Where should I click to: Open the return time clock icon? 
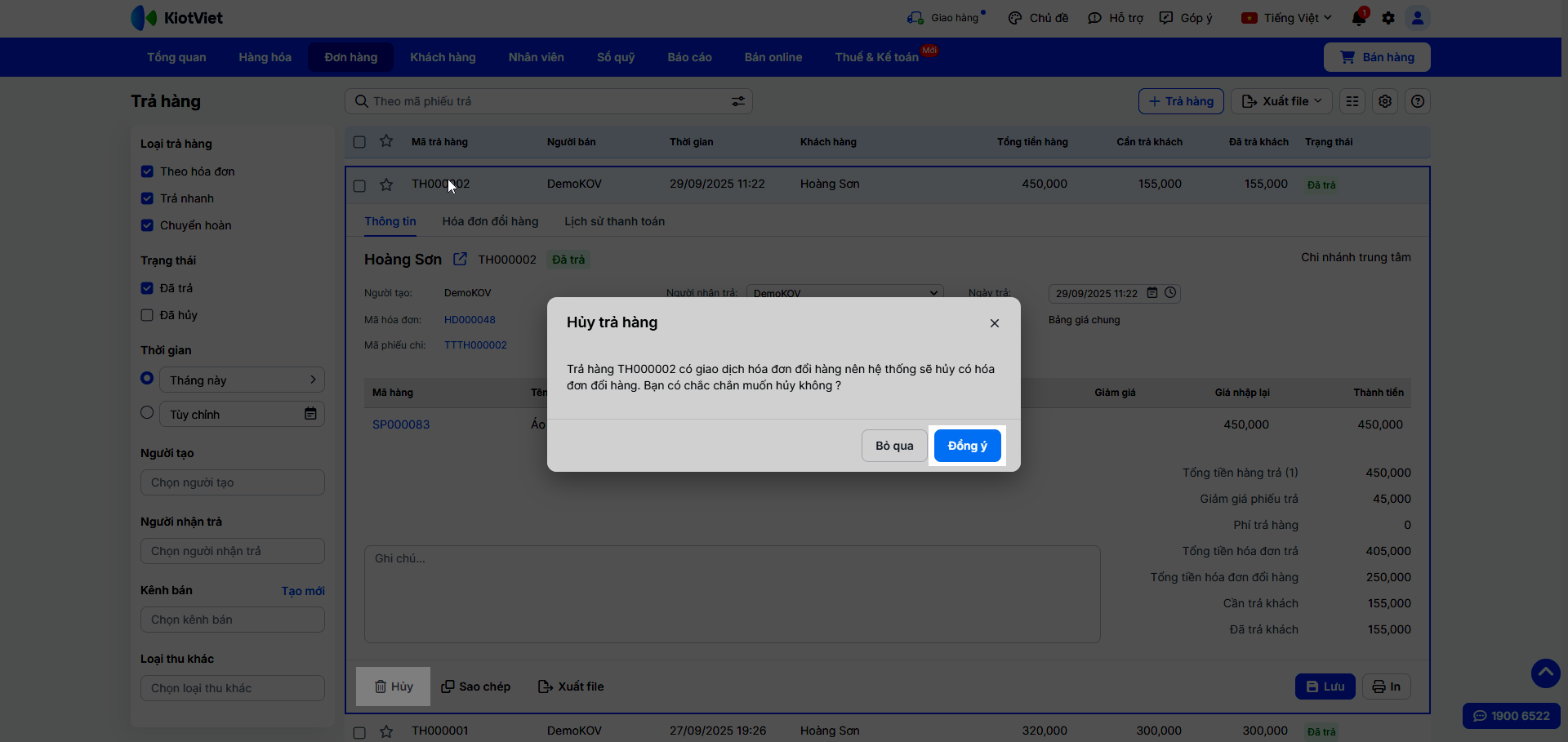coord(1170,292)
